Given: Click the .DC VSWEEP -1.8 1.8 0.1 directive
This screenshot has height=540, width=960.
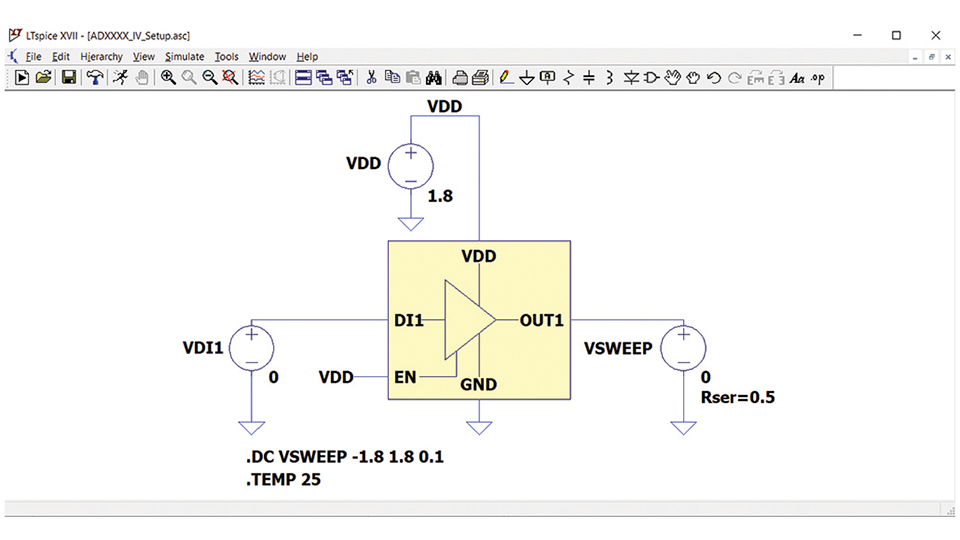Looking at the screenshot, I should pyautogui.click(x=345, y=457).
